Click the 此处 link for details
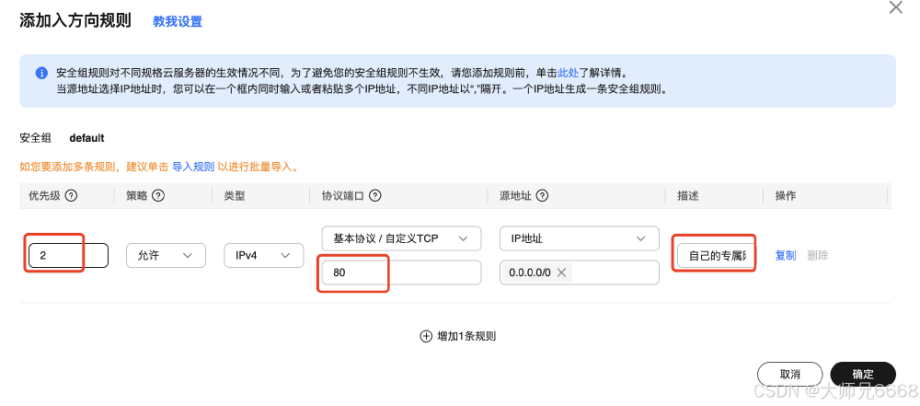920x406 pixels. (568, 73)
